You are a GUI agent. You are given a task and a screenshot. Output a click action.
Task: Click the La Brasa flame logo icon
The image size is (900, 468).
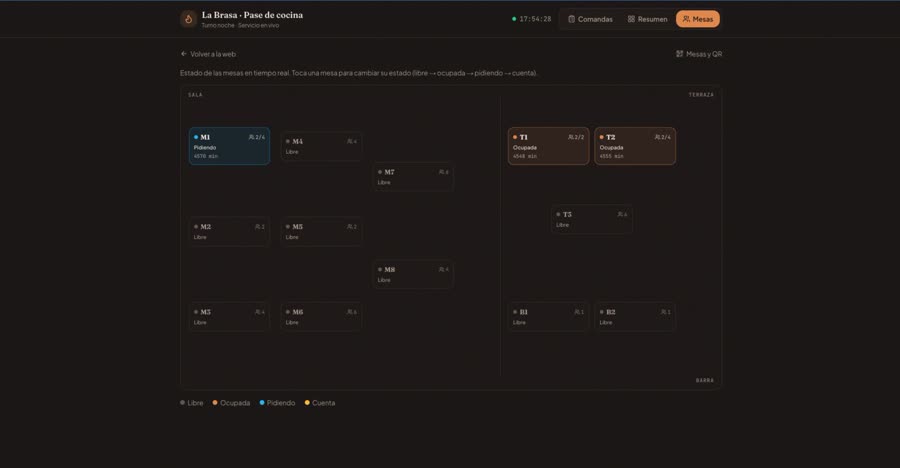click(x=188, y=19)
